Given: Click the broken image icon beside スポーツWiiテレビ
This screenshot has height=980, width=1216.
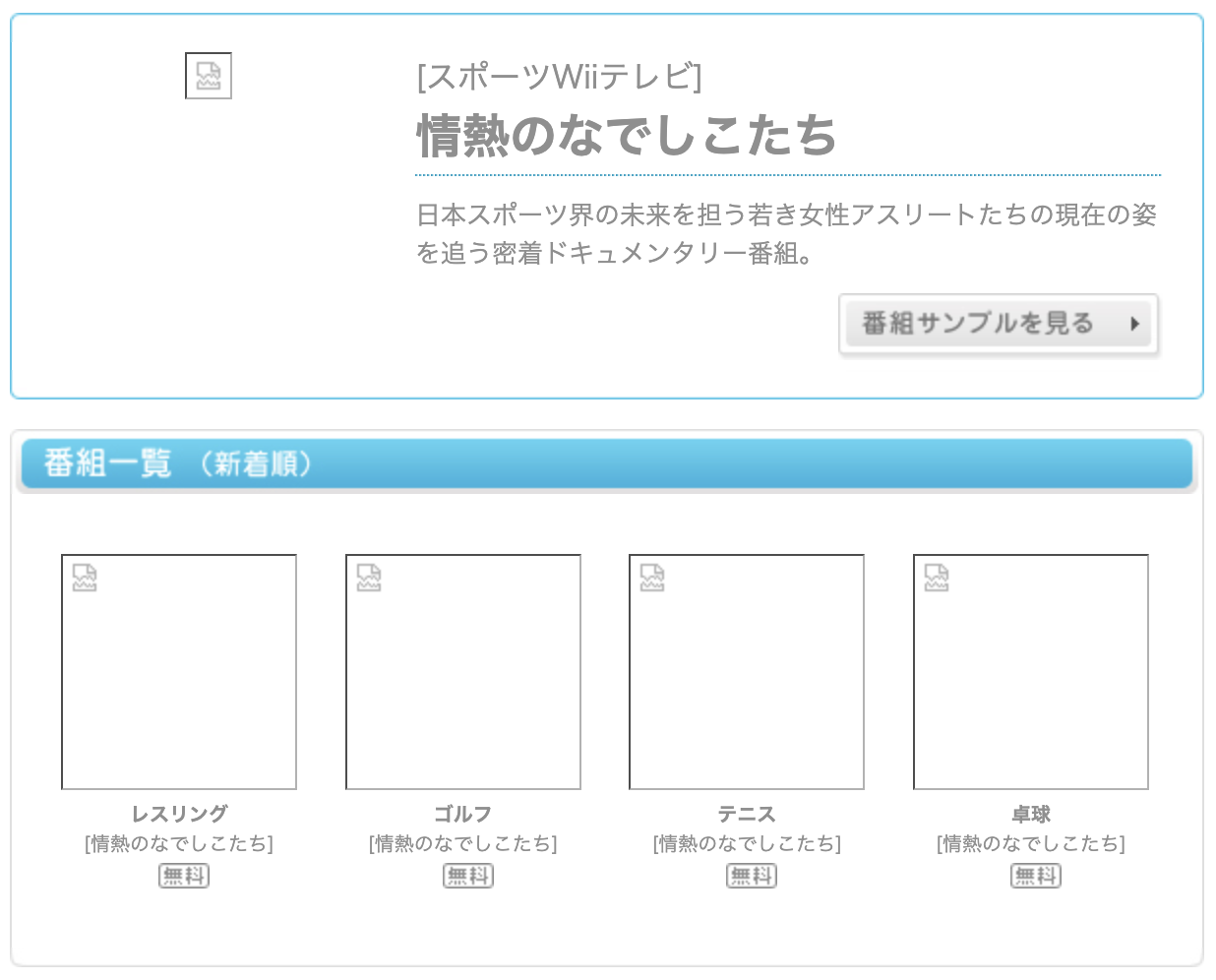Looking at the screenshot, I should tap(208, 78).
